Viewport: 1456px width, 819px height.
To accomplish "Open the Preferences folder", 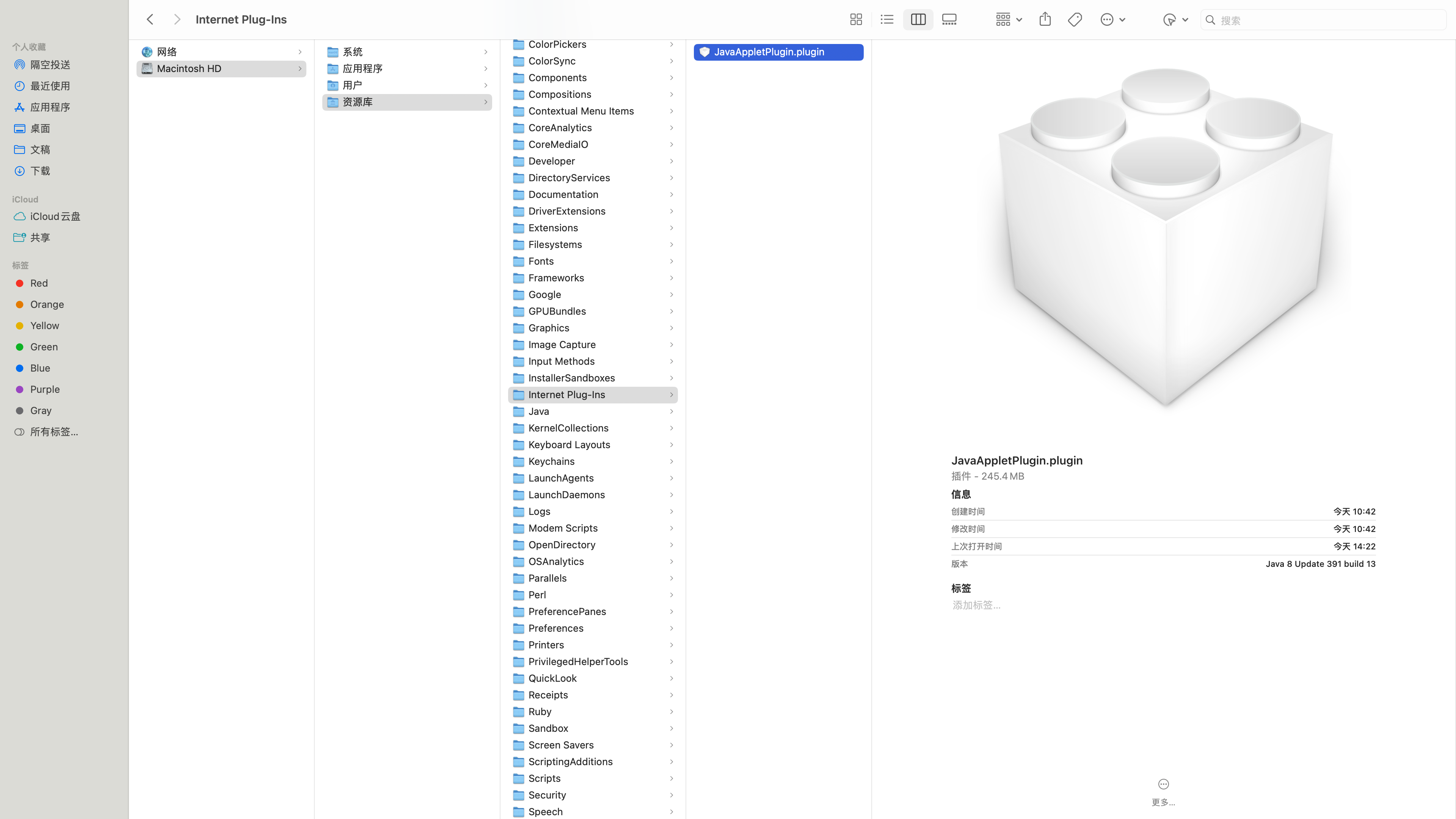I will point(593,629).
